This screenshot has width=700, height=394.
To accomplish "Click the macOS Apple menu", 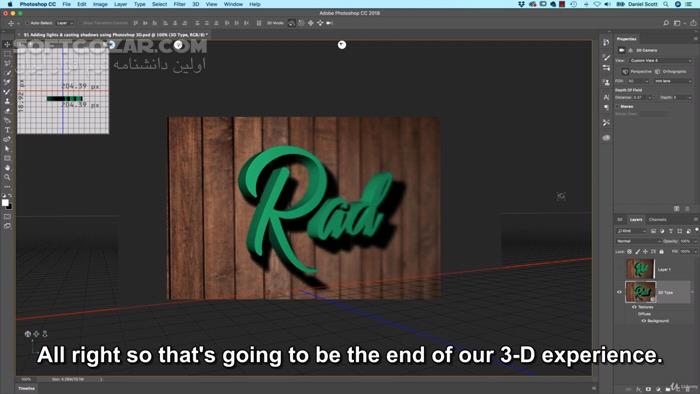I will click(x=10, y=4).
